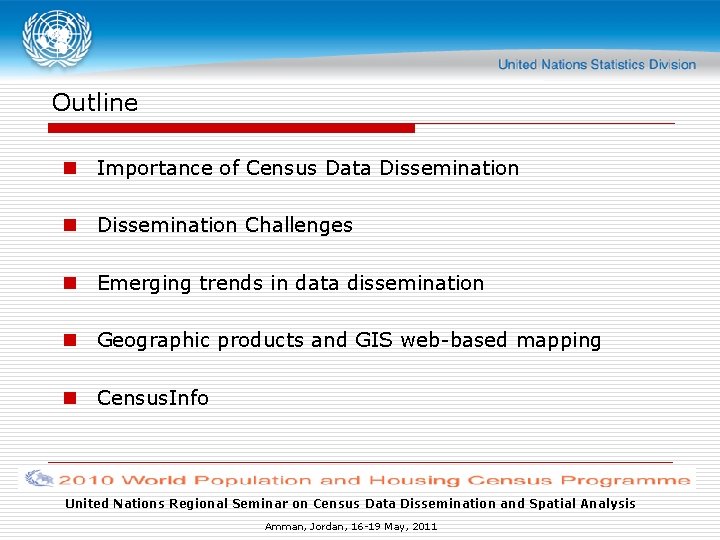The width and height of the screenshot is (720, 540).
Task: Click 'Amman, Jordan, 16-19 May, 2011' footer text
Action: (x=351, y=527)
